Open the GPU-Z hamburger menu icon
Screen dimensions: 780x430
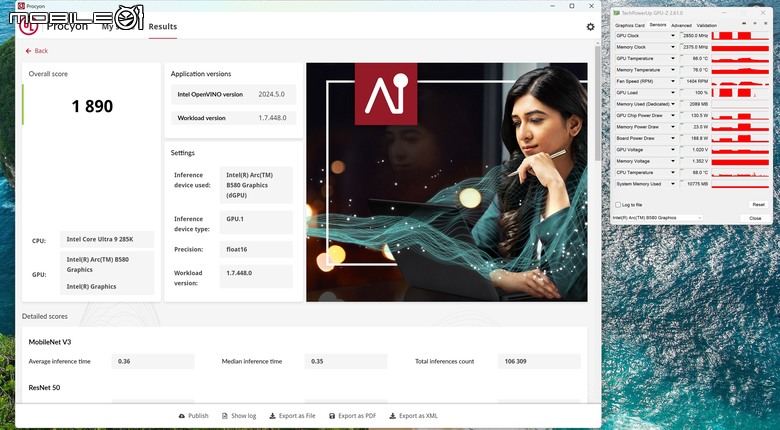(765, 24)
